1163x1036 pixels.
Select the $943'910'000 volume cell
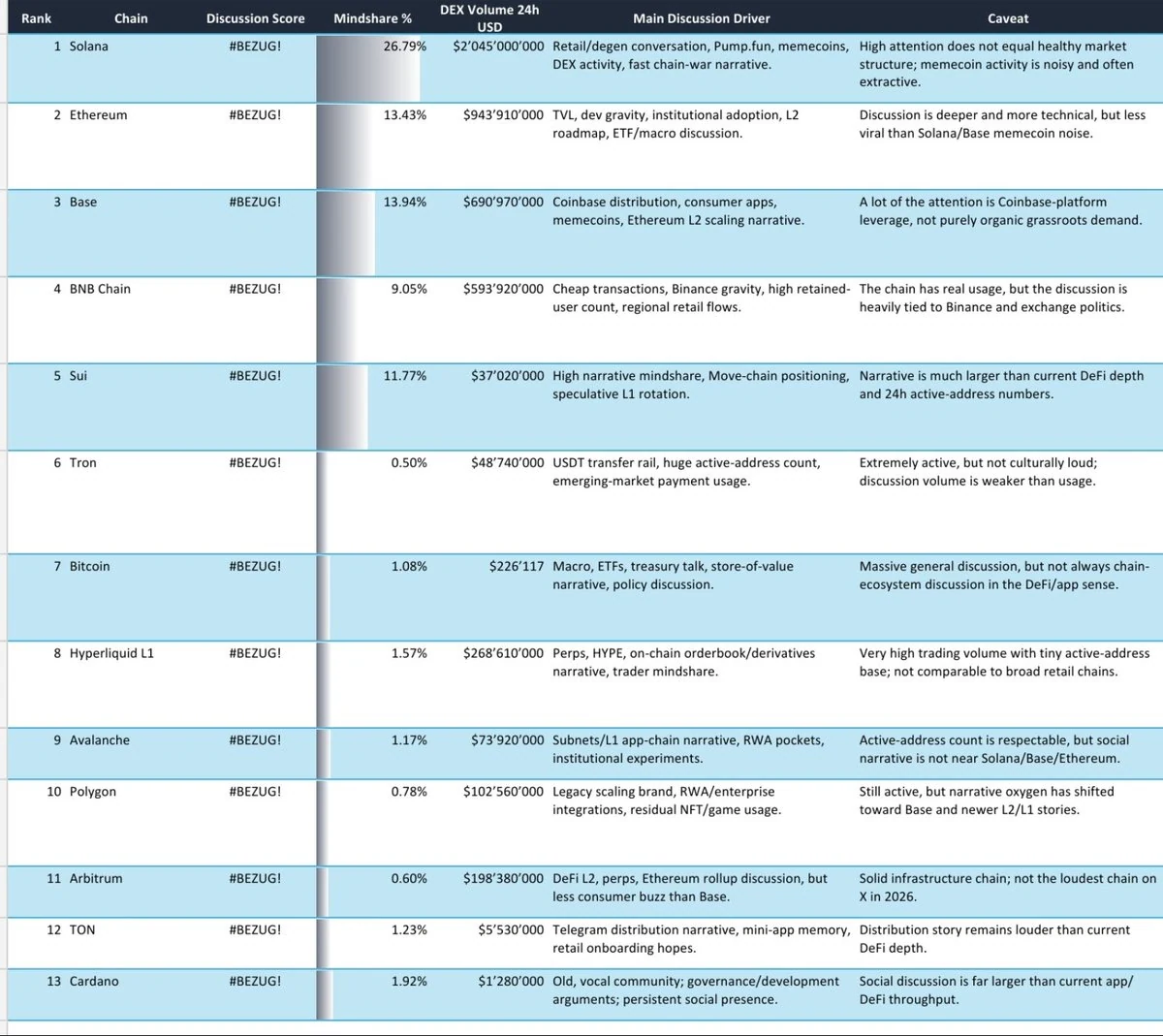(x=504, y=115)
